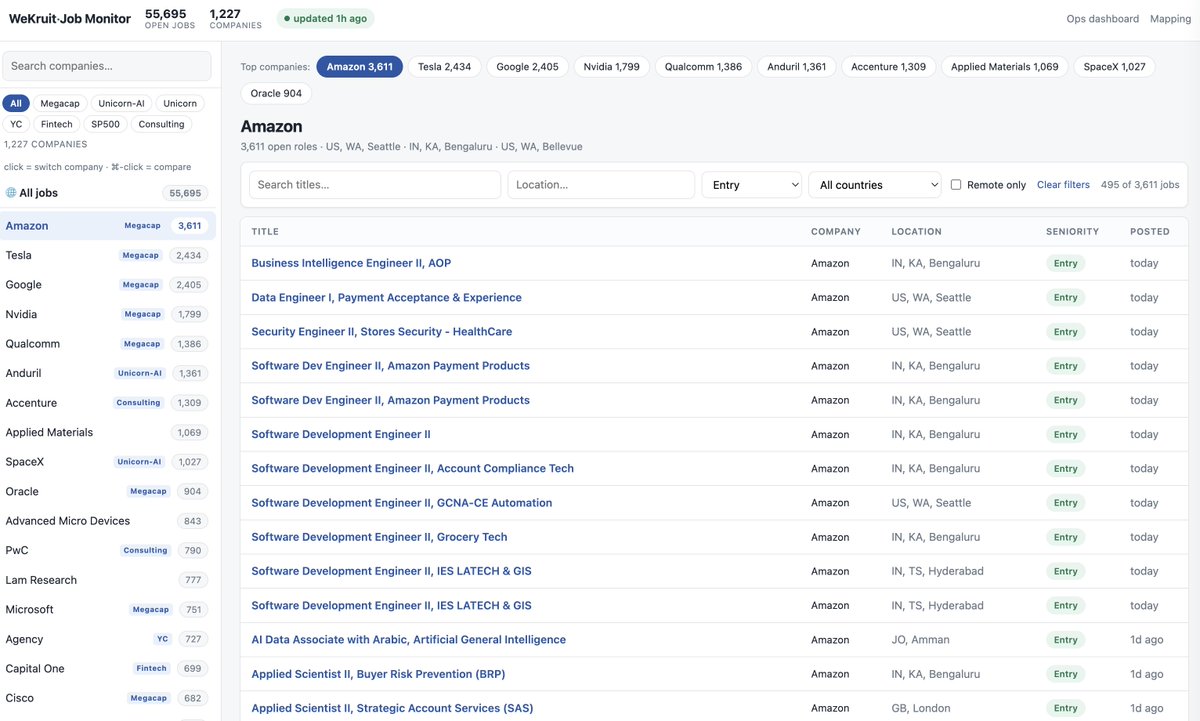Click the WeKruit Job Monitor logo text
This screenshot has height=721, width=1200.
pyautogui.click(x=70, y=19)
